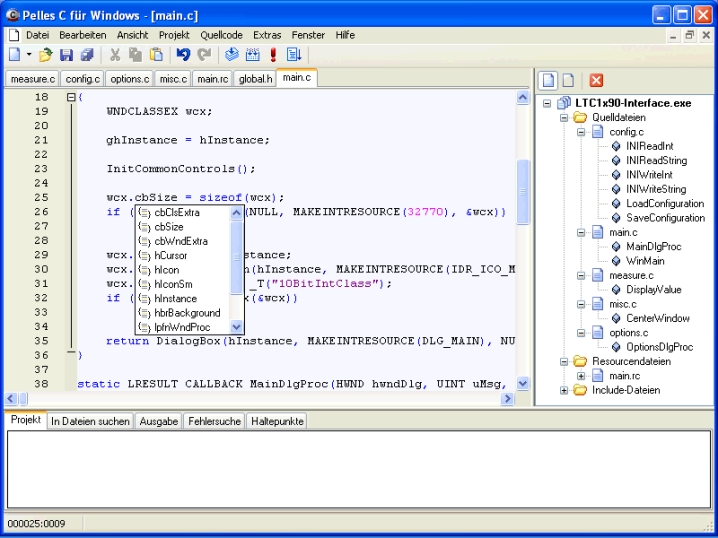This screenshot has width=718, height=538.
Task: Switch to the global.h editor tab
Action: [255, 78]
